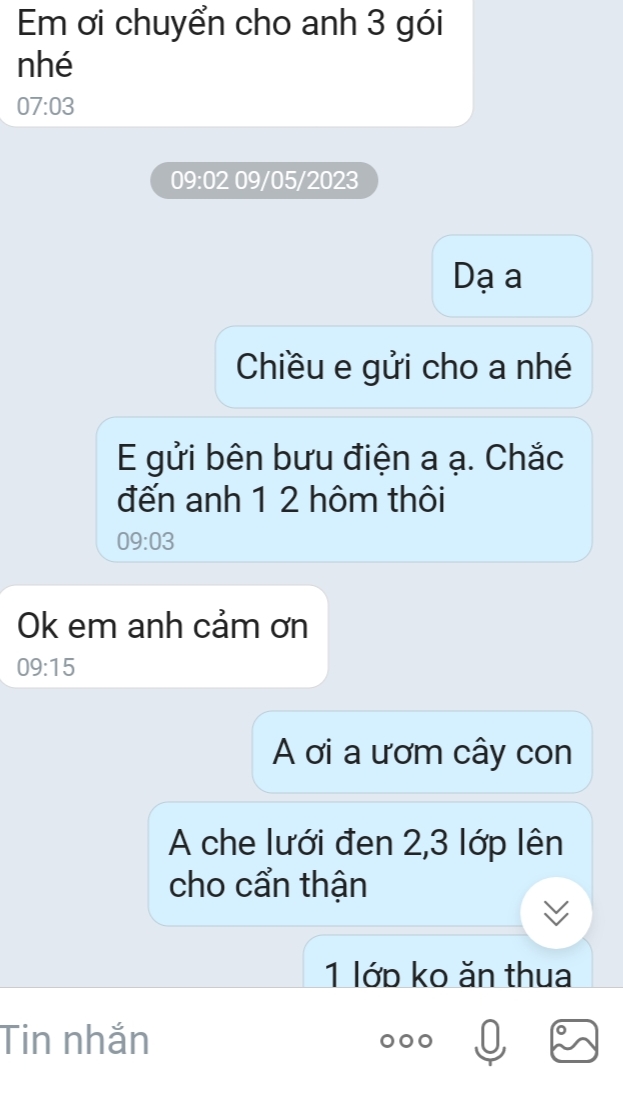Image resolution: width=623 pixels, height=1108 pixels.
Task: Select the 'Dạ a' message bubble
Action: (512, 276)
